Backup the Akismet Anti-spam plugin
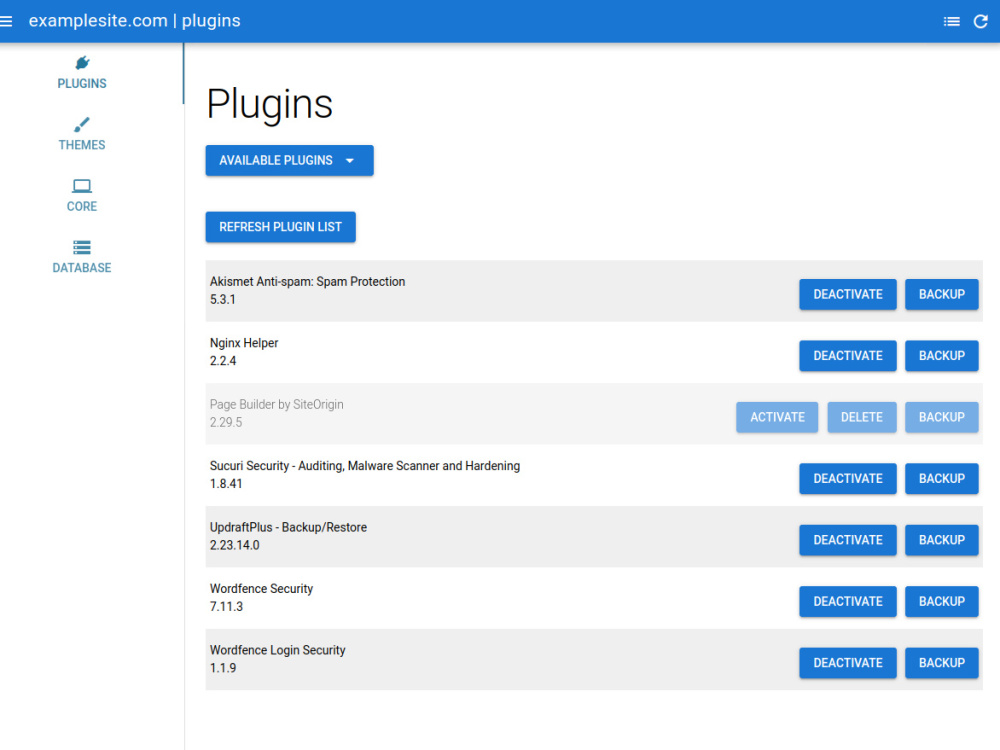This screenshot has width=1000, height=750. (941, 295)
